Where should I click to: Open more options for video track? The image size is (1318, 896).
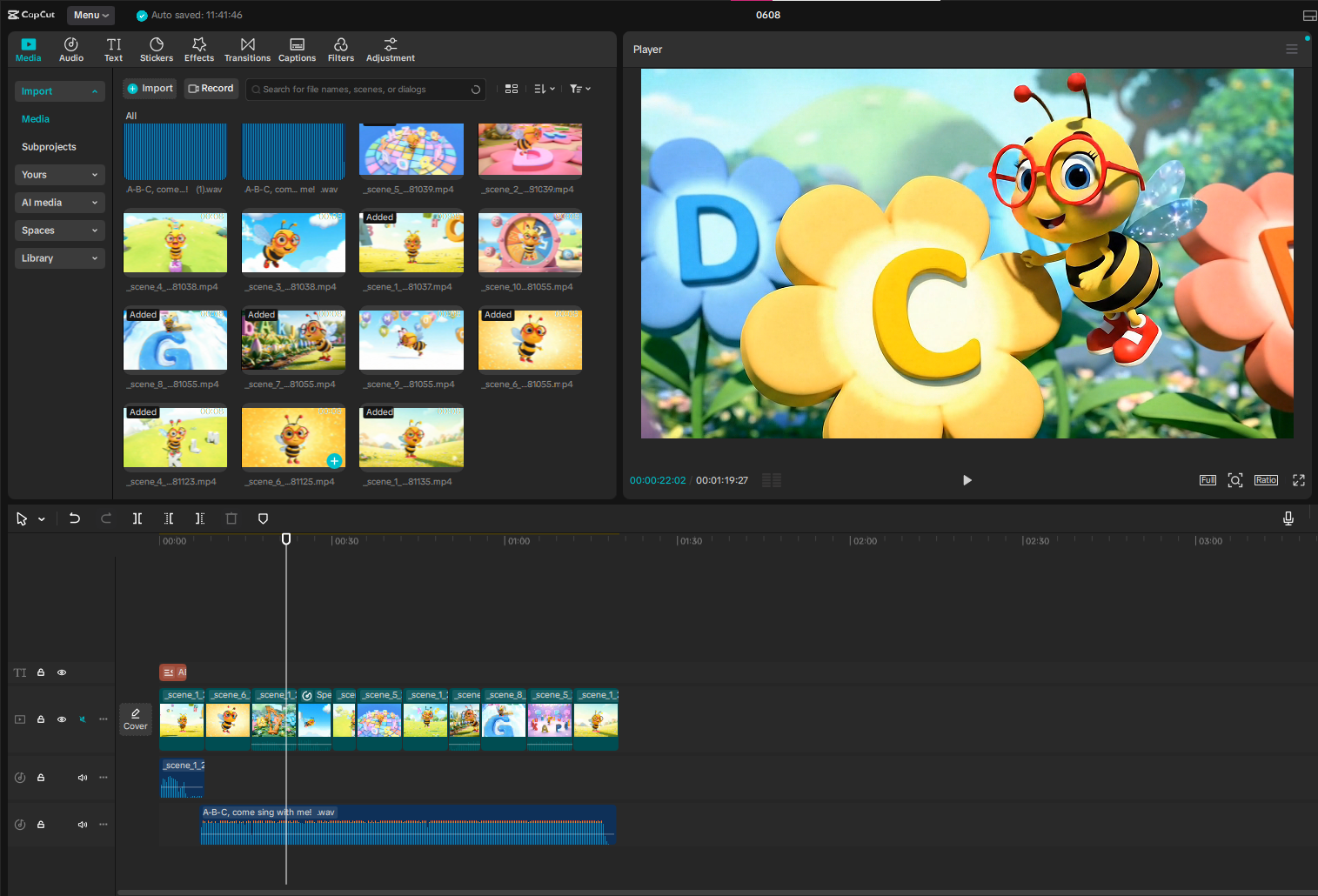click(x=104, y=719)
